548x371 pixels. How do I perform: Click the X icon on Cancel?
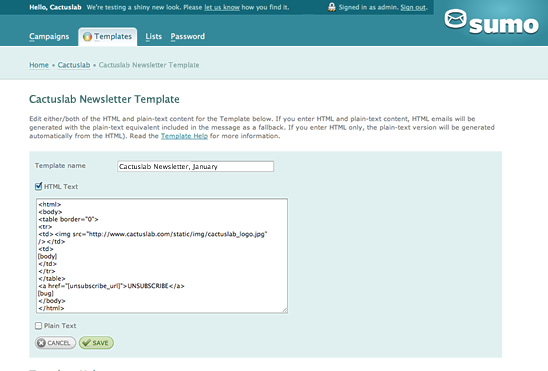(x=41, y=343)
